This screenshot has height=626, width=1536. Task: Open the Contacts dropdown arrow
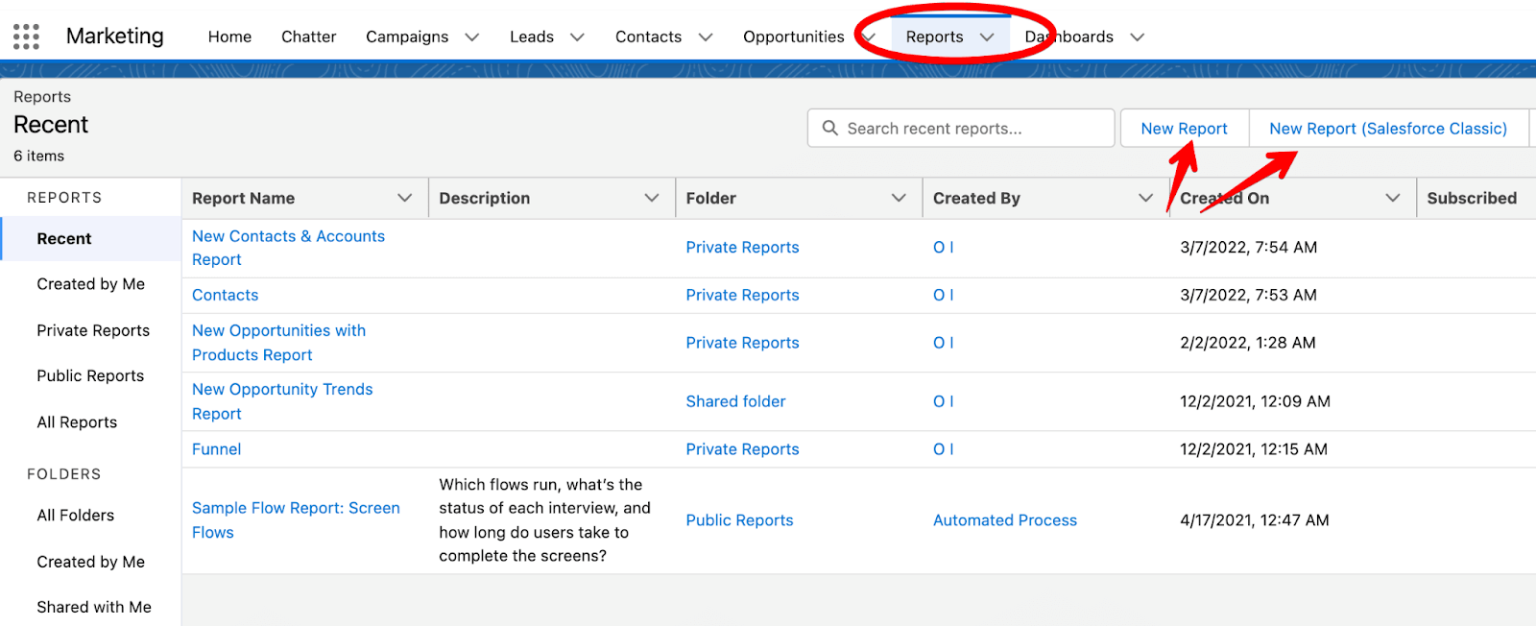[706, 37]
